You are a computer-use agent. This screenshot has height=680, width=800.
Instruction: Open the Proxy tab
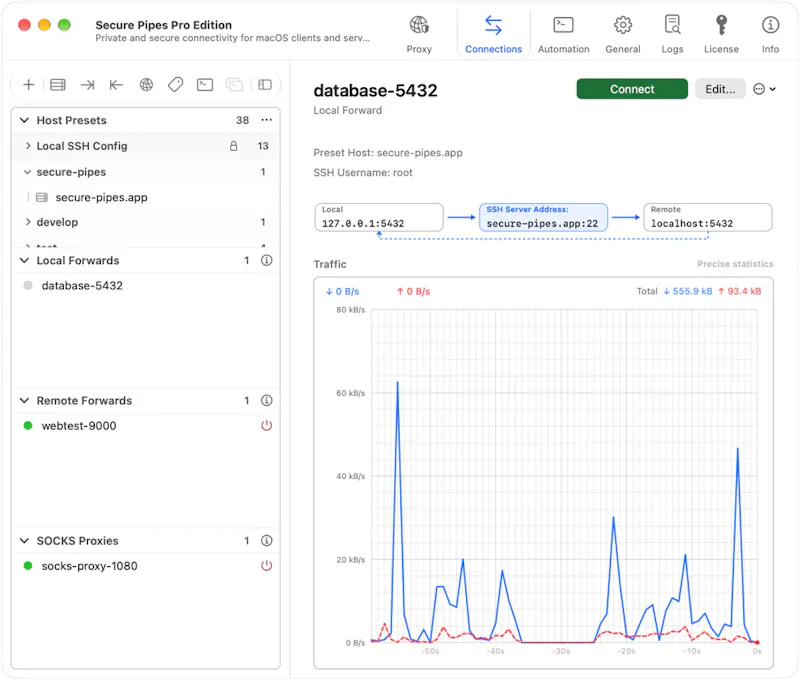(x=419, y=34)
